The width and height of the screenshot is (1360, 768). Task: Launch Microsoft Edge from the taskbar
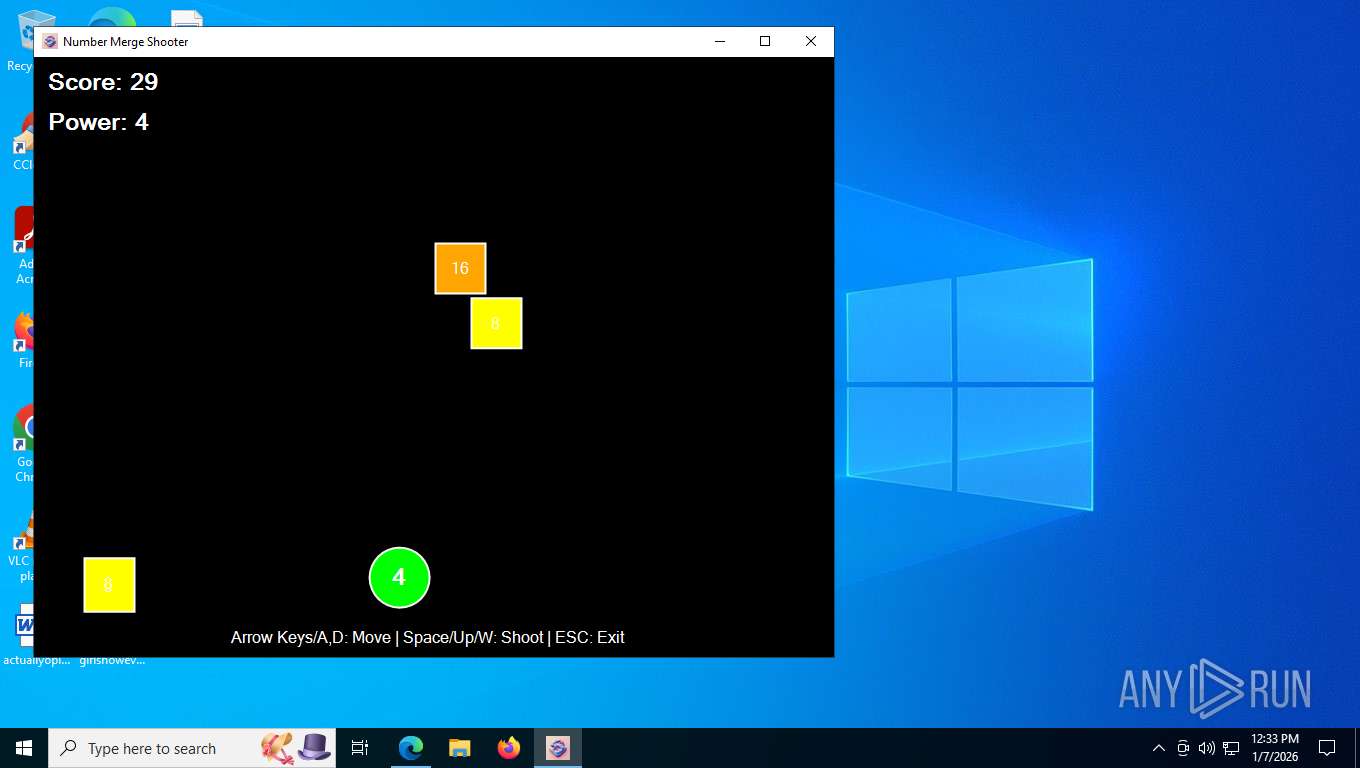(x=410, y=748)
